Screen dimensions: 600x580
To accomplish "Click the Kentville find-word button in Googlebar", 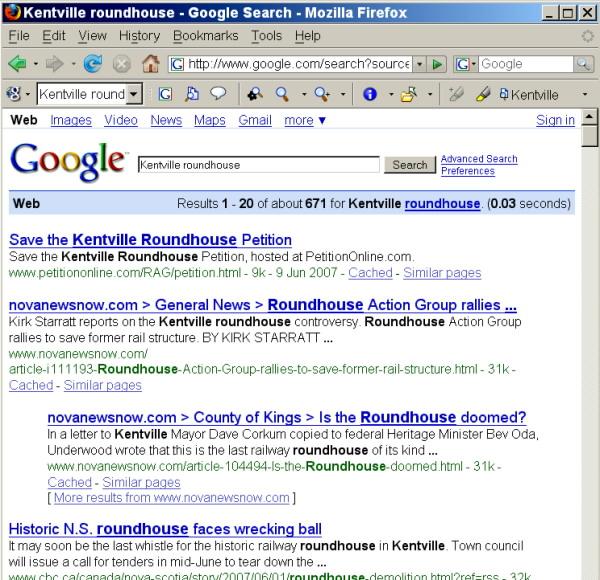I will pyautogui.click(x=529, y=94).
